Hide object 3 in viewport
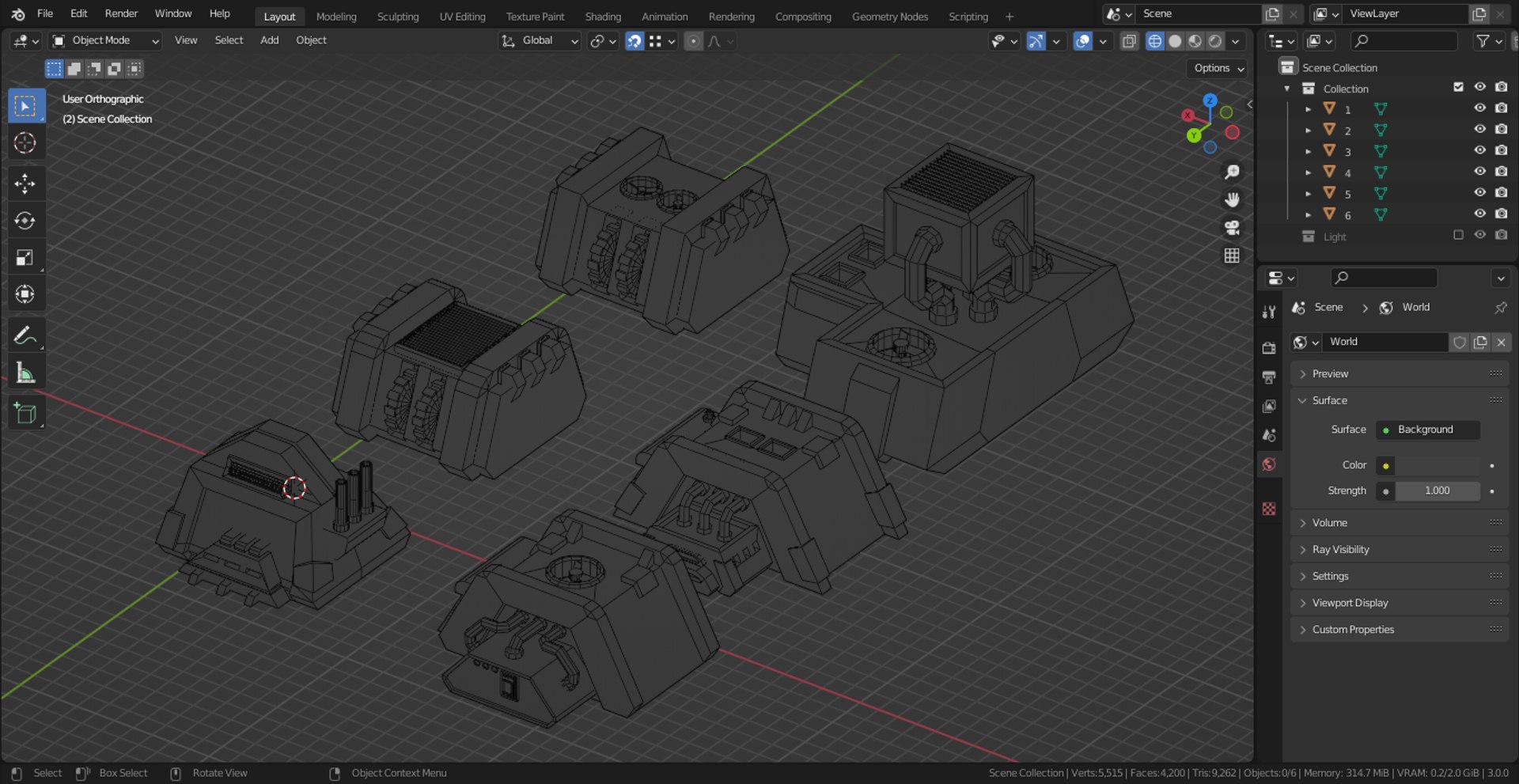 pos(1479,150)
